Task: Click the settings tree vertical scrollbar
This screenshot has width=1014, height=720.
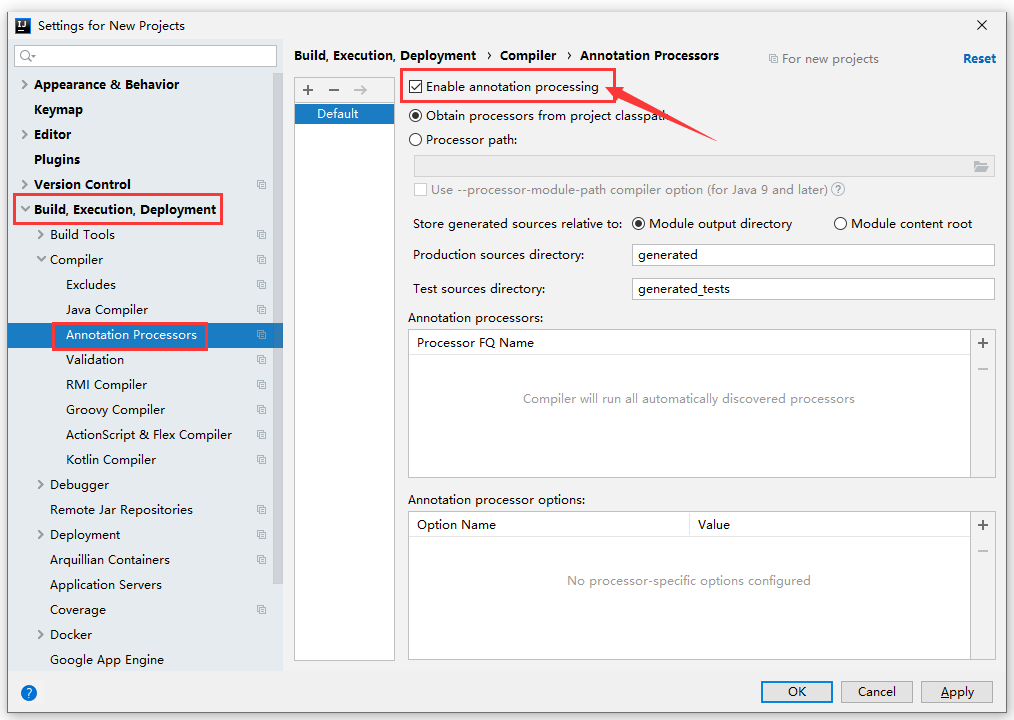Action: click(278, 329)
